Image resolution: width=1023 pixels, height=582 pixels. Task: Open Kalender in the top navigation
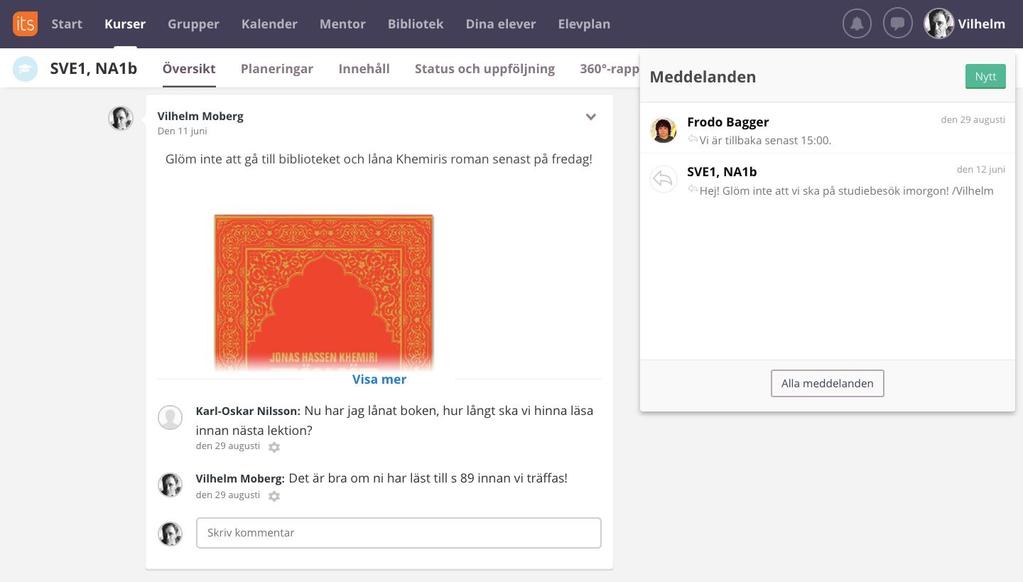[269, 24]
